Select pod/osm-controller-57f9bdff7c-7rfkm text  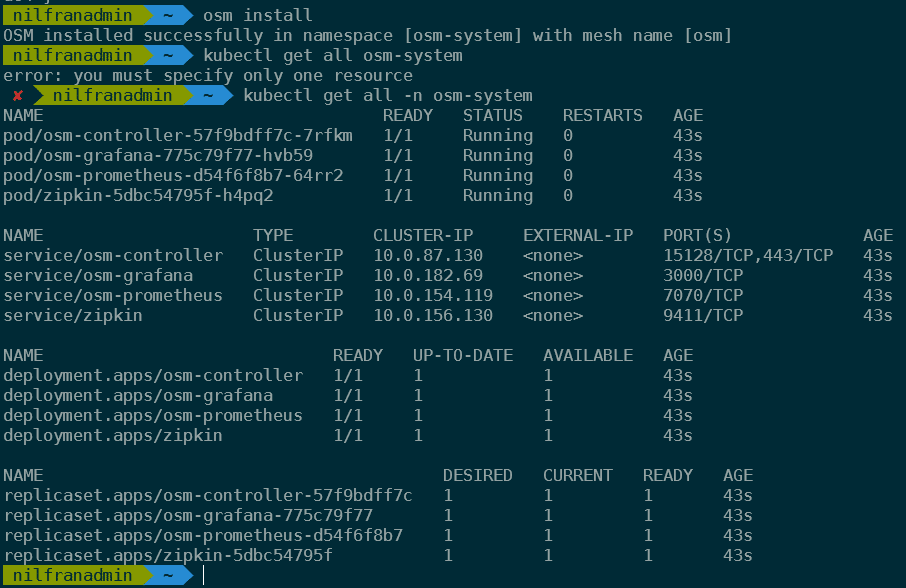tap(178, 136)
